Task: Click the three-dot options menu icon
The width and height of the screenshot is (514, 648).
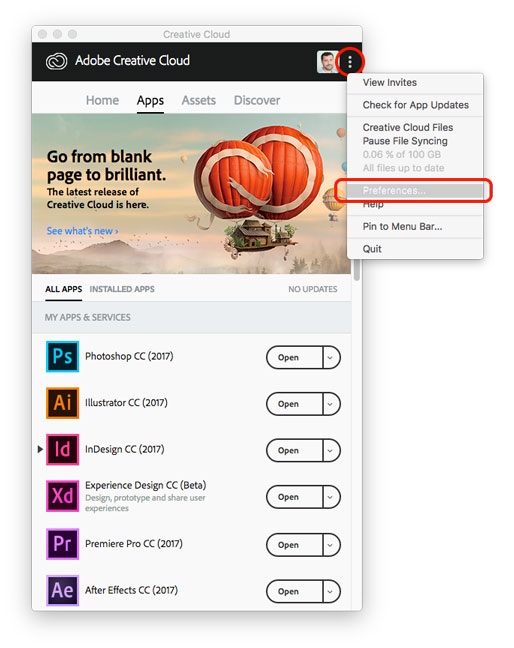Action: [350, 62]
